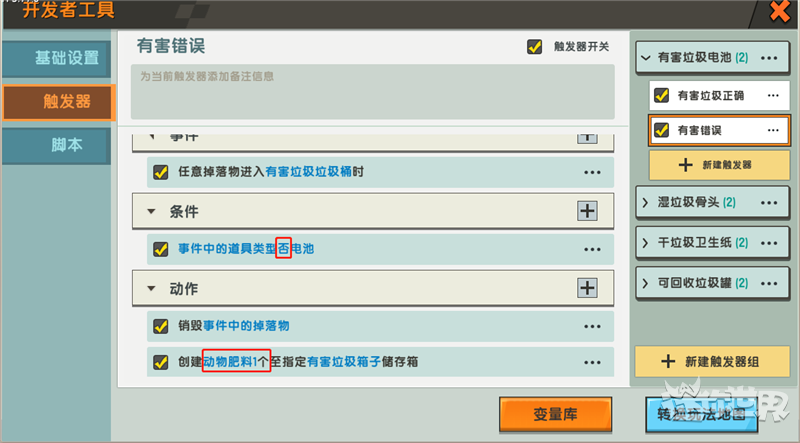The image size is (800, 443).
Task: Disable the 创建动物肥料 action checkbox
Action: [x=161, y=362]
